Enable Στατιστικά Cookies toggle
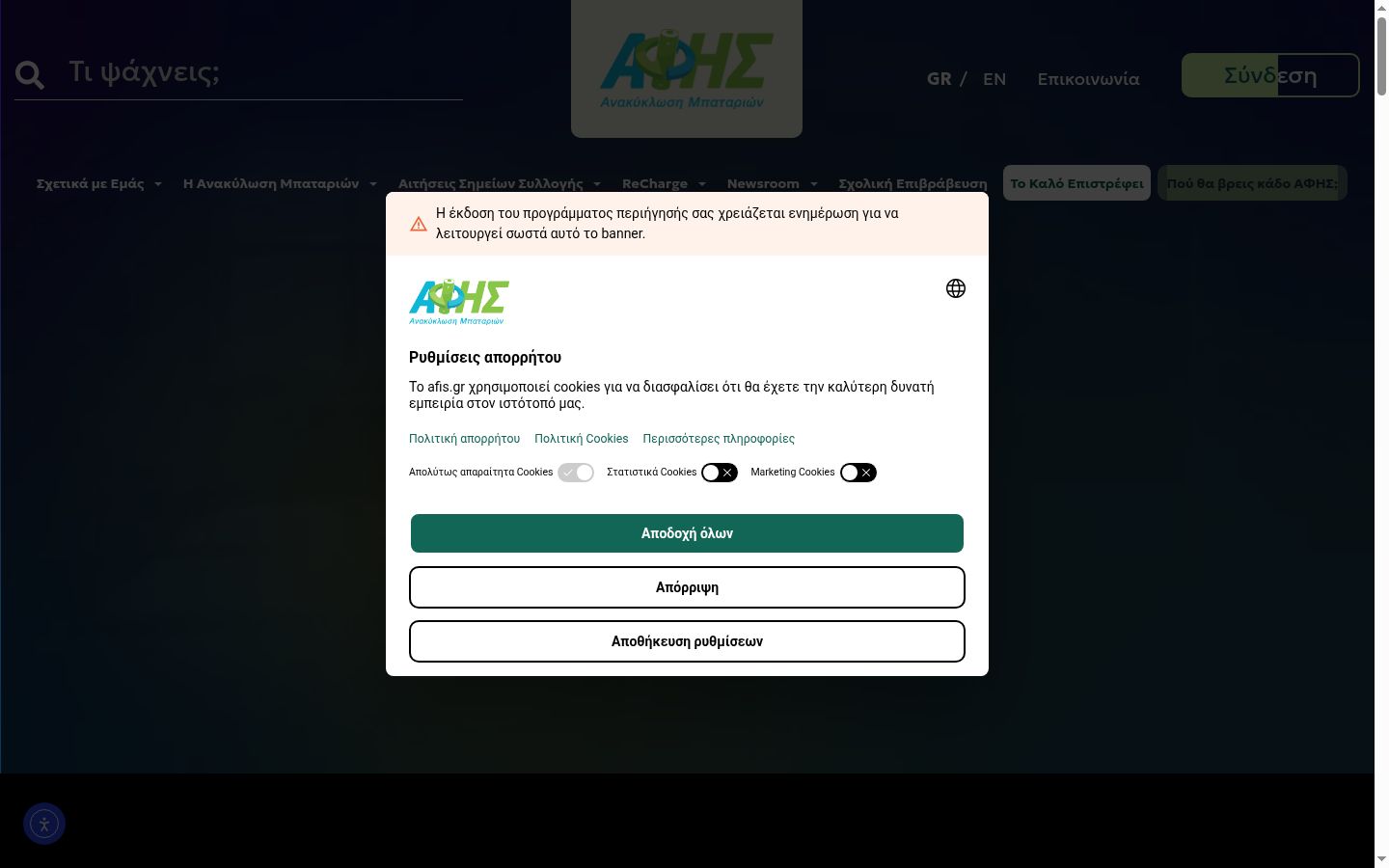Viewport: 1389px width, 868px height. coord(720,473)
